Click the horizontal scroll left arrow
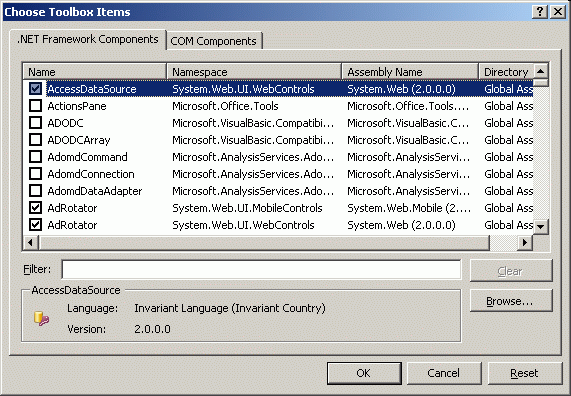The image size is (571, 396). tap(31, 242)
